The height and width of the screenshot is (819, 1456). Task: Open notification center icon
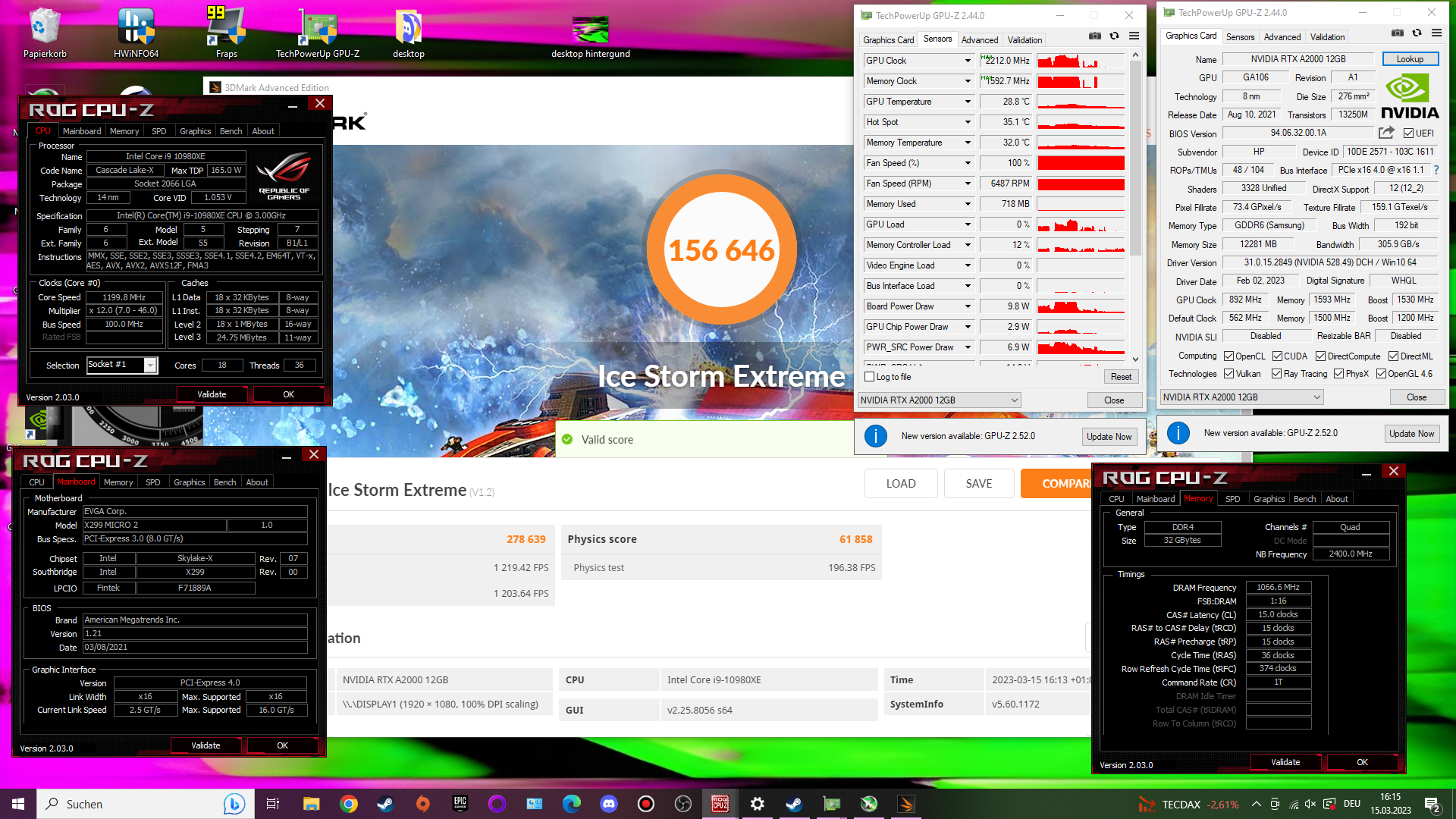click(x=1432, y=804)
